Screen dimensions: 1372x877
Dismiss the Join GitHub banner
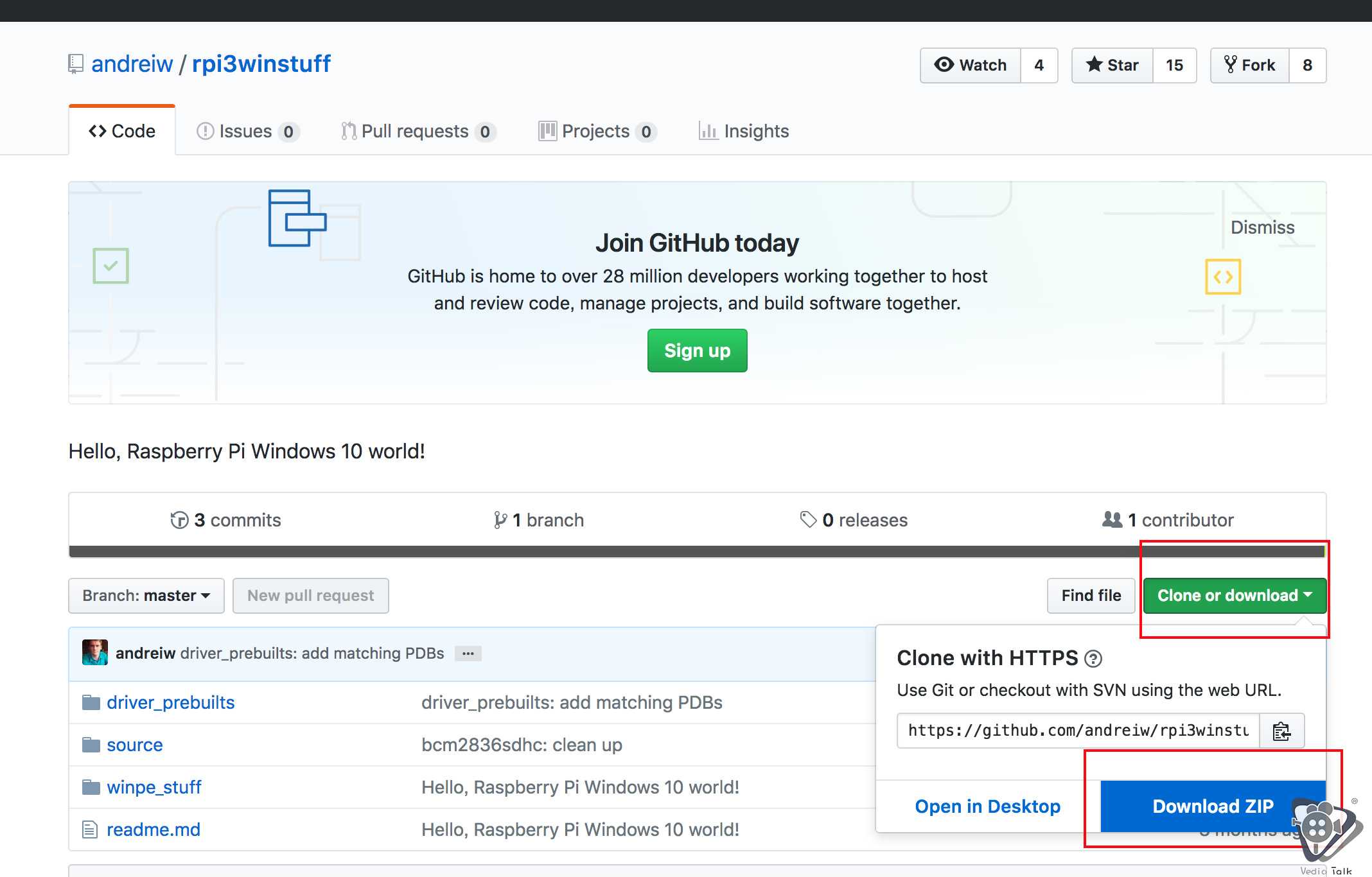1262,227
